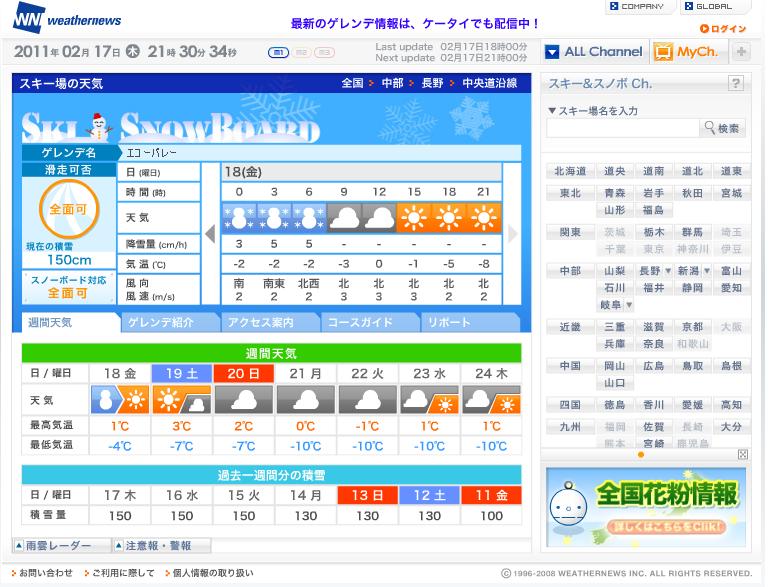Select 栃木 prefecture button
Image resolution: width=770 pixels, height=587 pixels.
654,232
